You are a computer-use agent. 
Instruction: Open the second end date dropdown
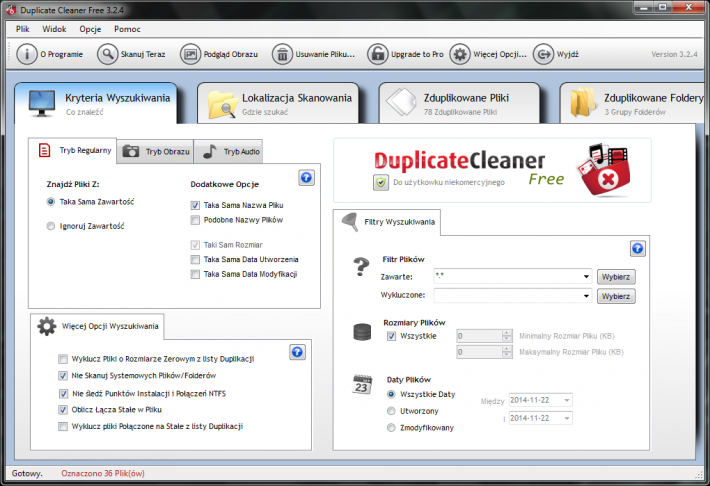(x=567, y=418)
